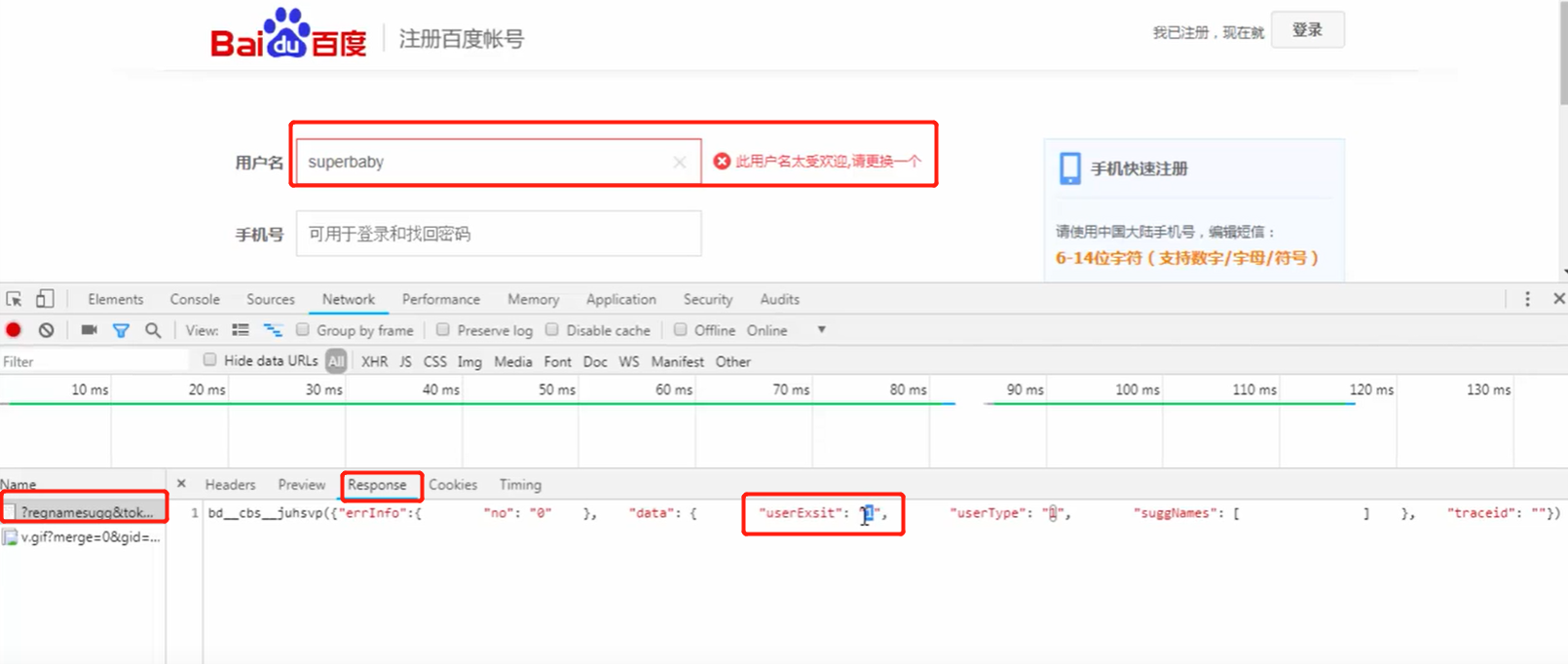Open the Timing tab of request
The image size is (1568, 664).
coord(520,484)
